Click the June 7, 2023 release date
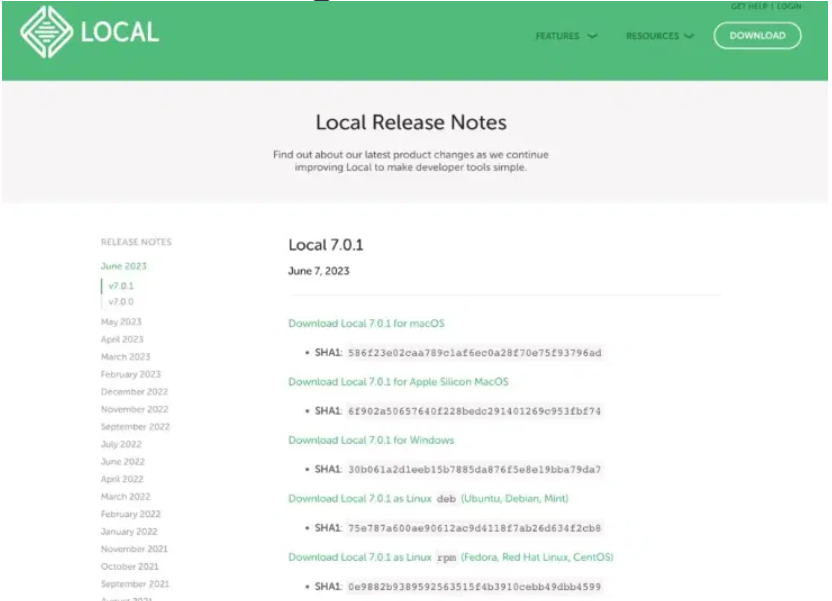This screenshot has height=601, width=832. point(318,271)
